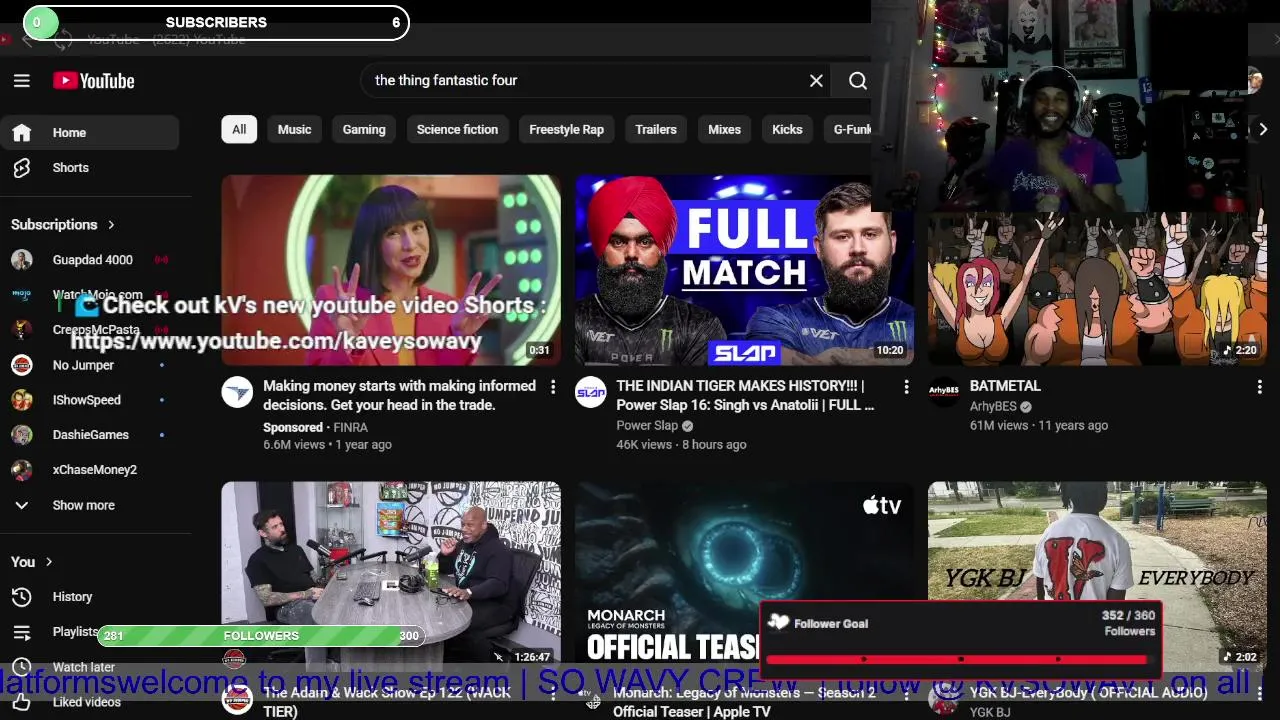Click the '6.6M views • 1 year ago' text
The image size is (1280, 720).
[327, 445]
